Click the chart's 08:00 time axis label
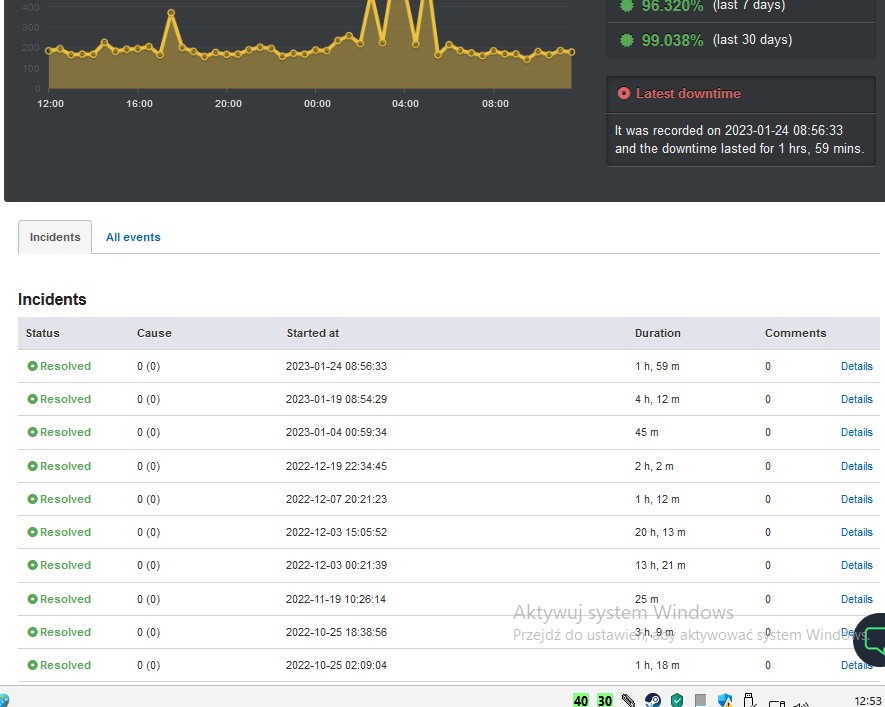 [495, 104]
